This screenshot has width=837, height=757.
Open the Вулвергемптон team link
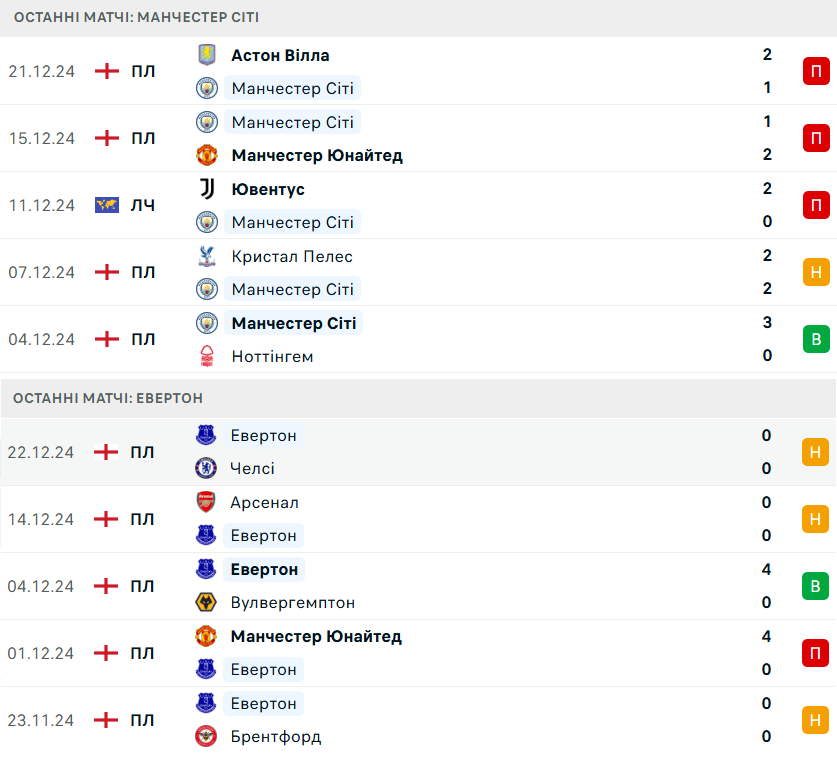(292, 602)
